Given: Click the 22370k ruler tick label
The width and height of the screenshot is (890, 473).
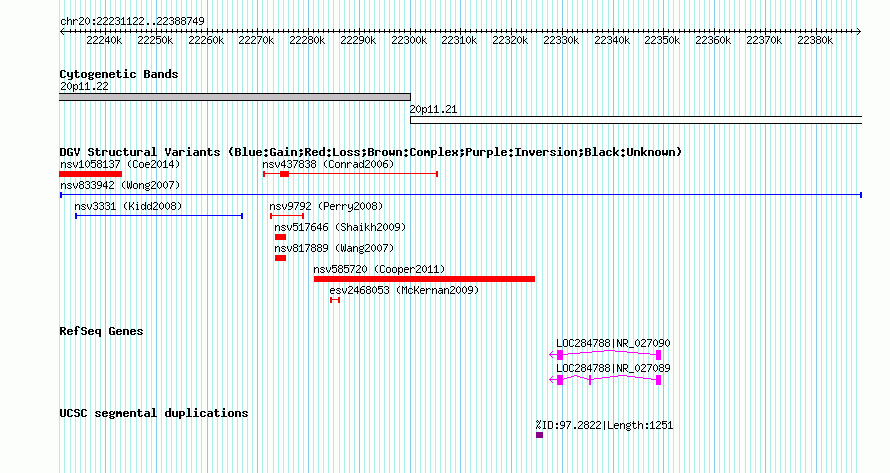Looking at the screenshot, I should click(765, 40).
